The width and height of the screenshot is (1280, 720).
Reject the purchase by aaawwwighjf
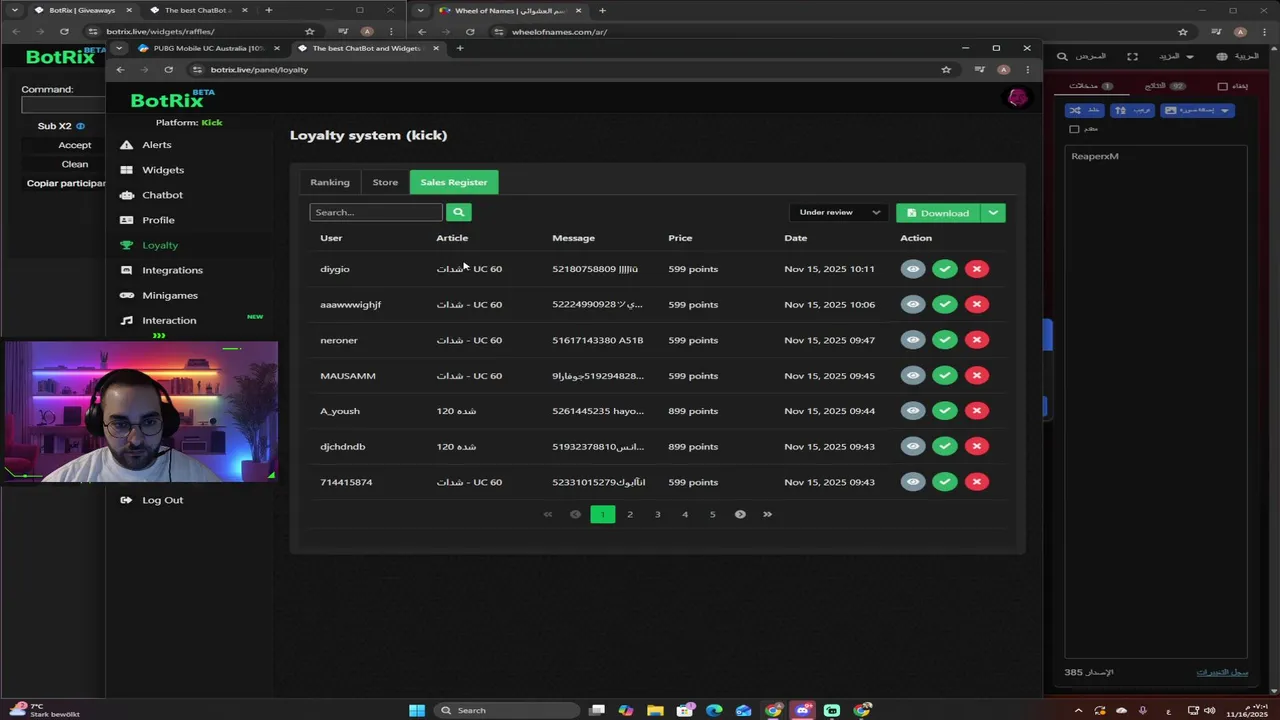(x=977, y=304)
